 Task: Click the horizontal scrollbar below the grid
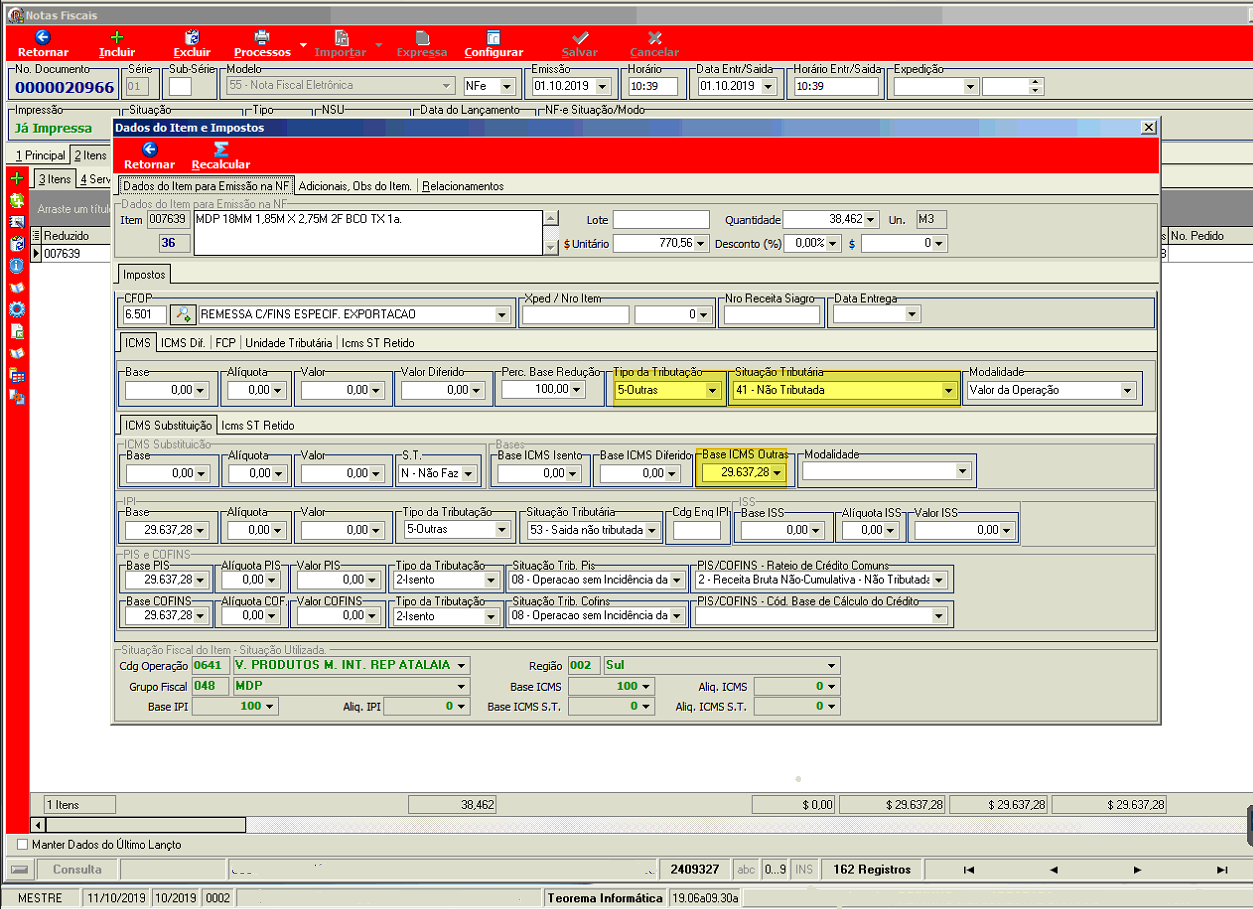(138, 825)
